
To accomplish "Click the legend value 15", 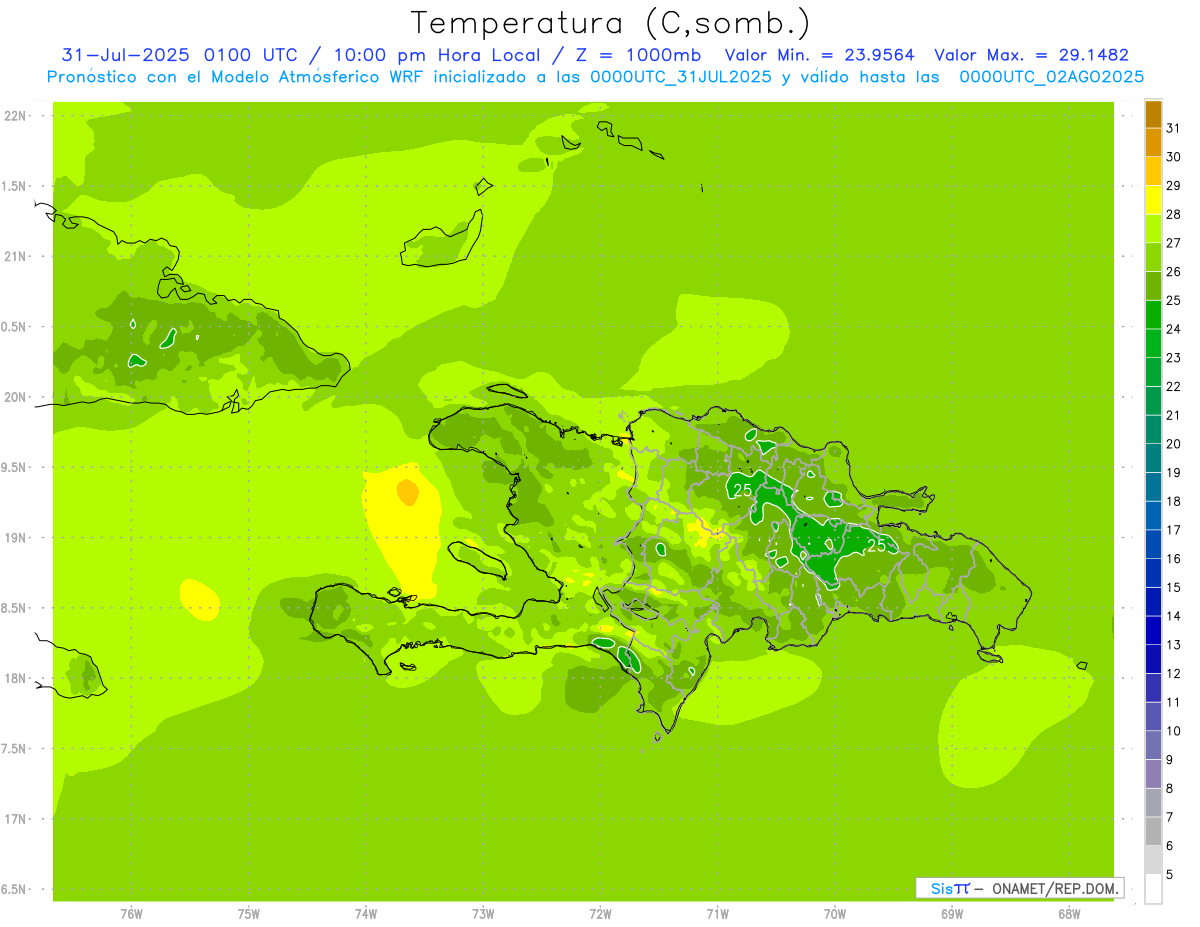I will click(x=1174, y=587).
